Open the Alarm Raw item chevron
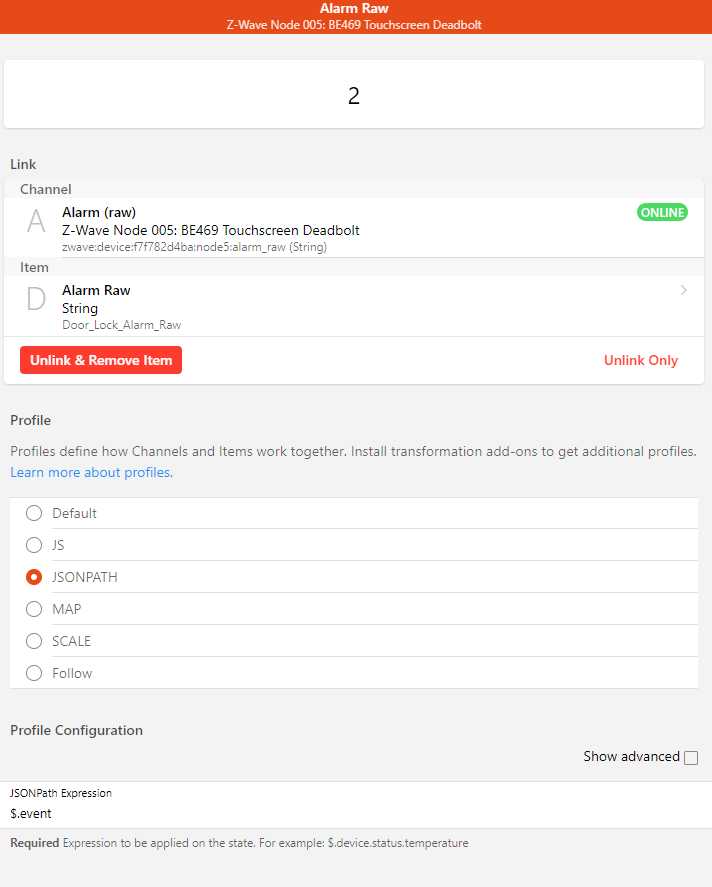Viewport: 712px width, 887px height. [684, 290]
